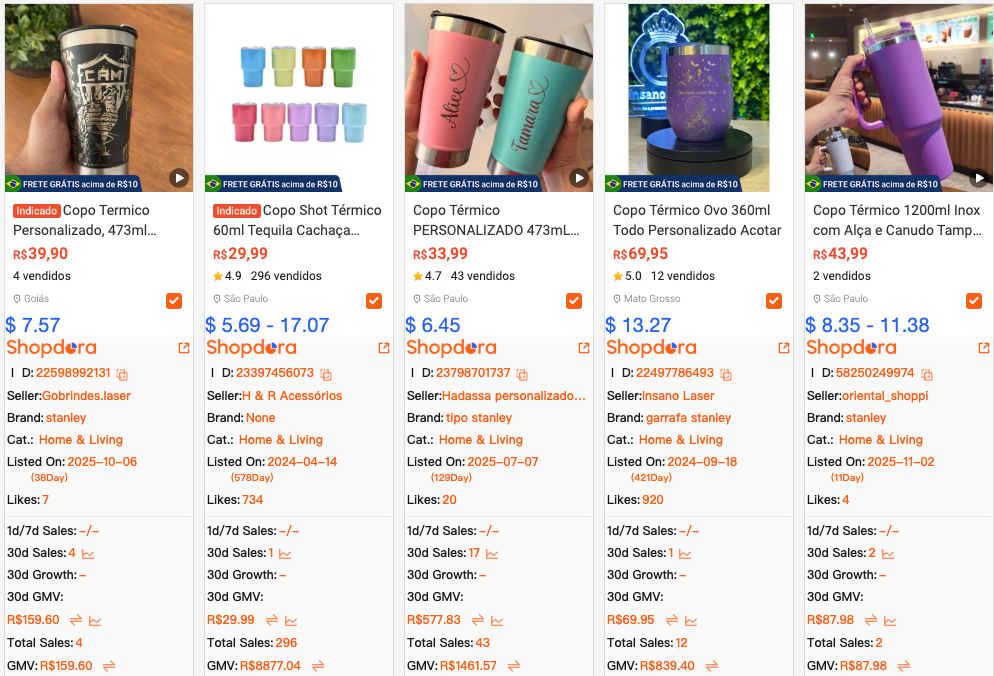
Task: Uncheck the Goiás product checkbox
Action: [x=174, y=301]
